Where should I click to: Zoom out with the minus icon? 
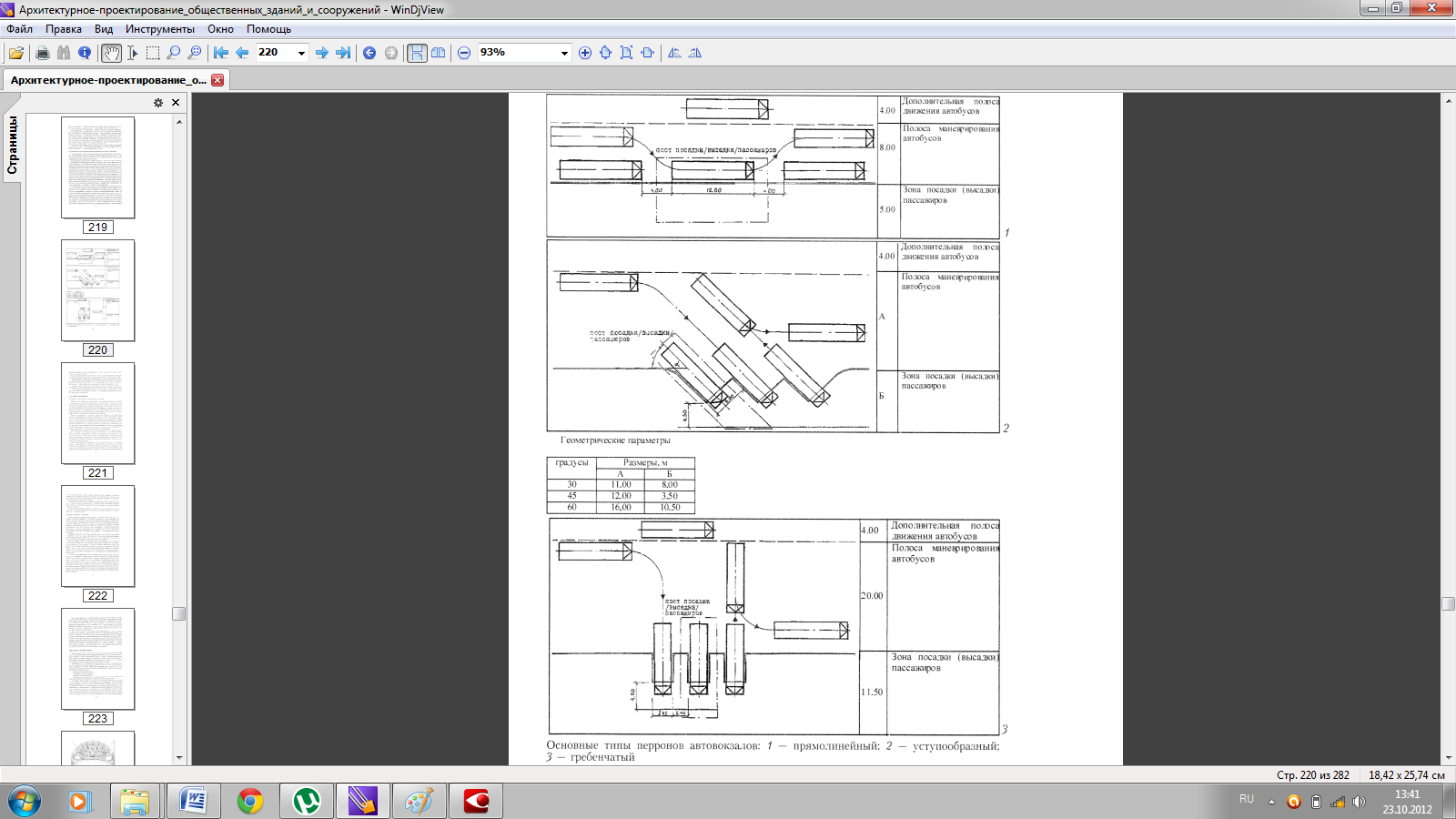[x=464, y=53]
